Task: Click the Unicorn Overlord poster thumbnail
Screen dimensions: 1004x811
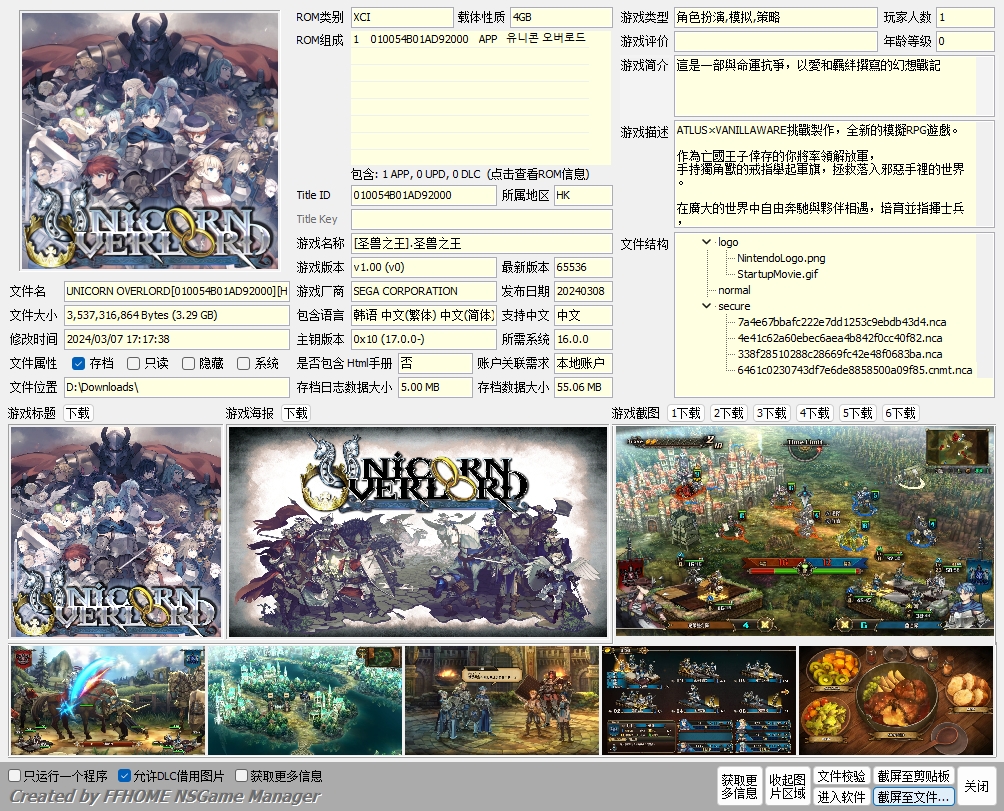Action: (149, 139)
